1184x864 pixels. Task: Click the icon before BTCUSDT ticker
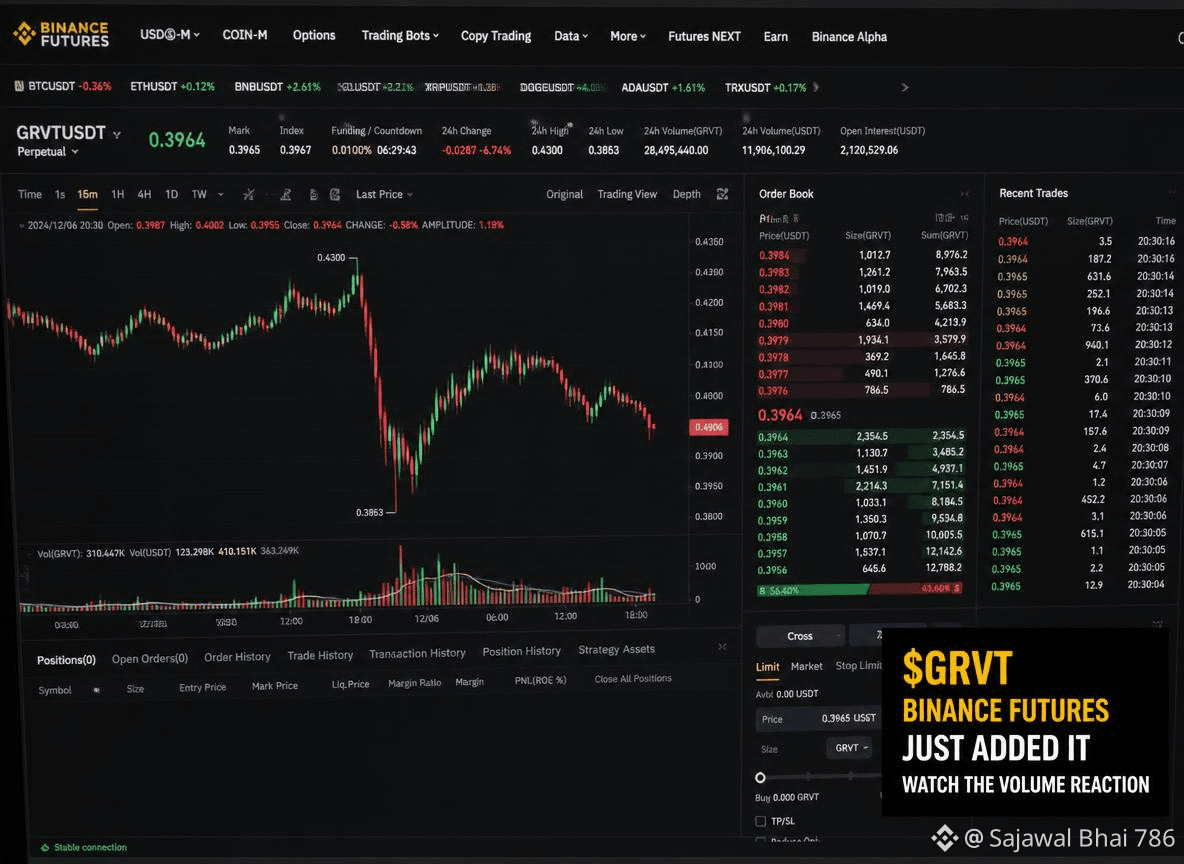pos(19,86)
